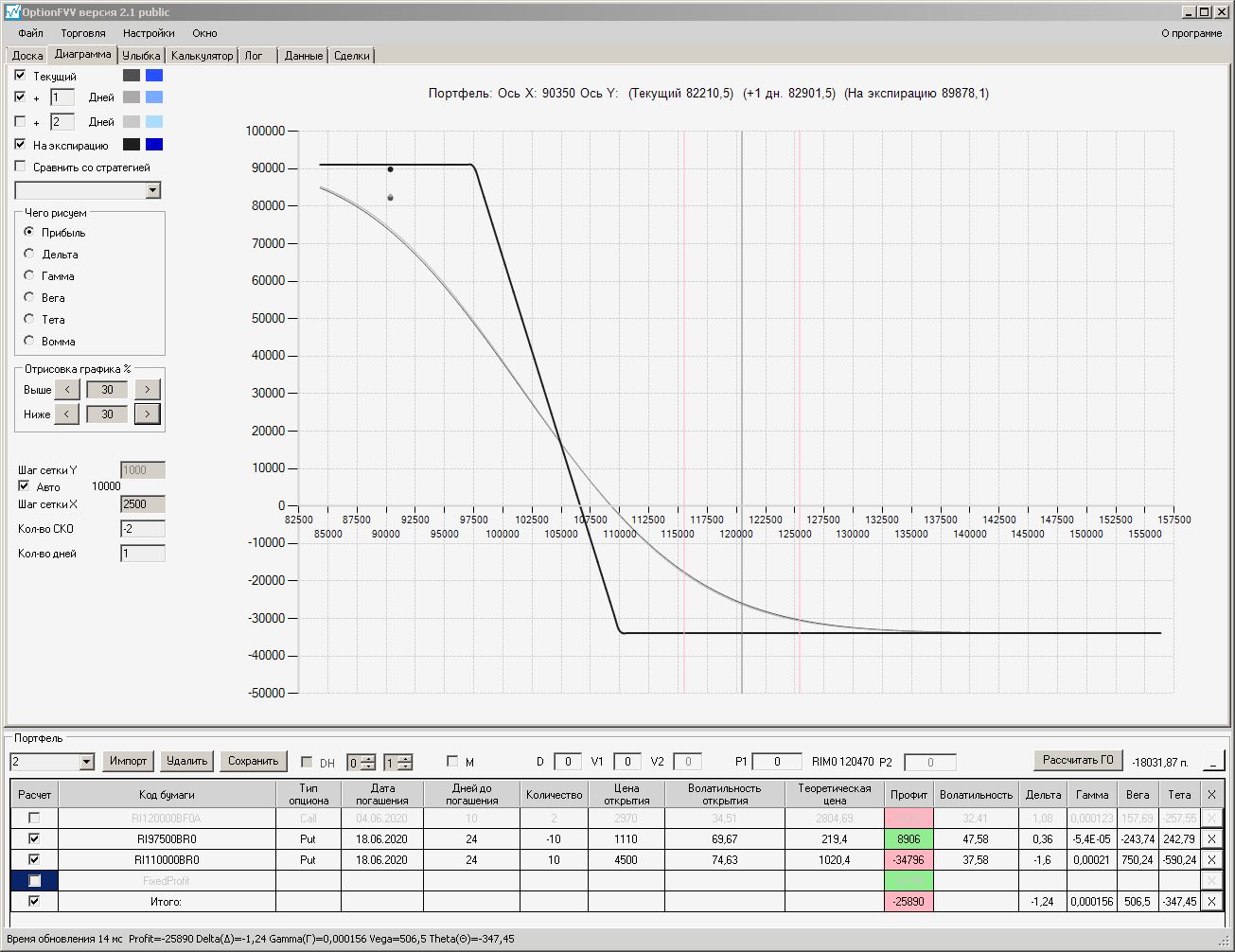This screenshot has height=952, width=1235.
Task: Click the Рассчитать ГО button
Action: (x=1078, y=760)
